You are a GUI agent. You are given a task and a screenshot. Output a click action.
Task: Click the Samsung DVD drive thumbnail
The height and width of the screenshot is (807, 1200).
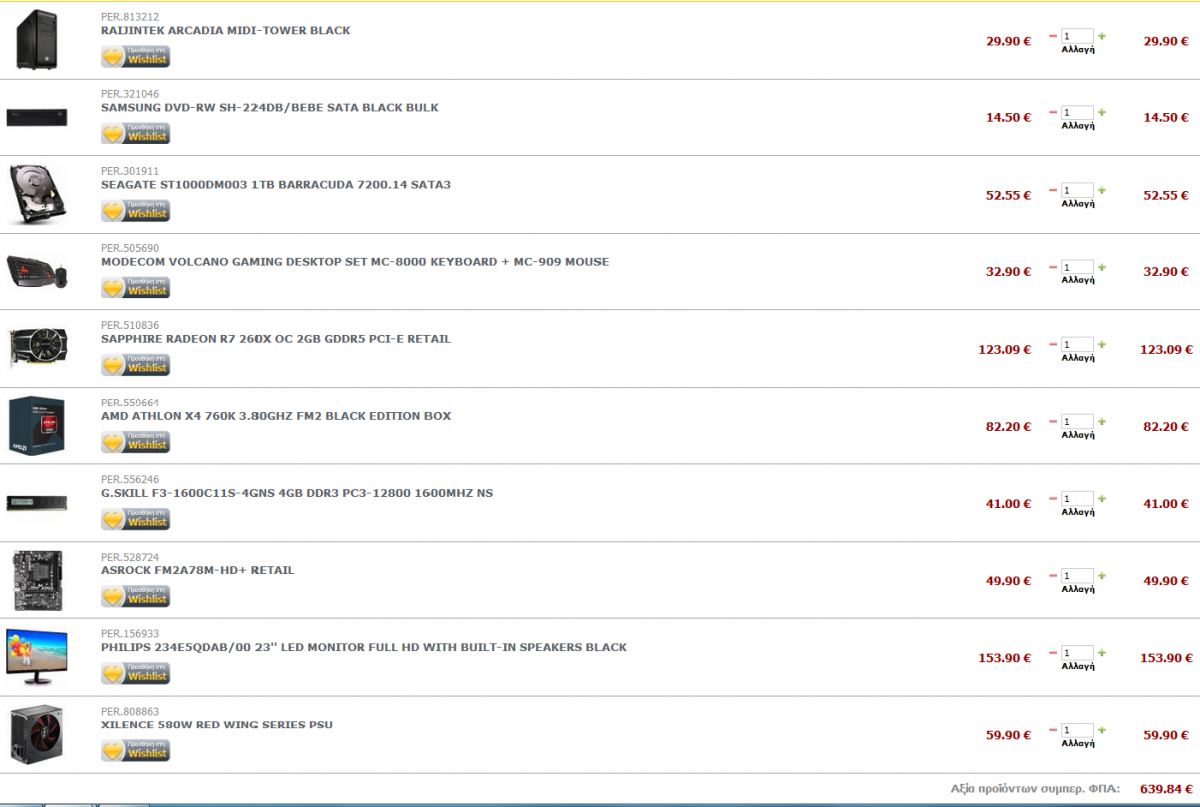tap(37, 117)
